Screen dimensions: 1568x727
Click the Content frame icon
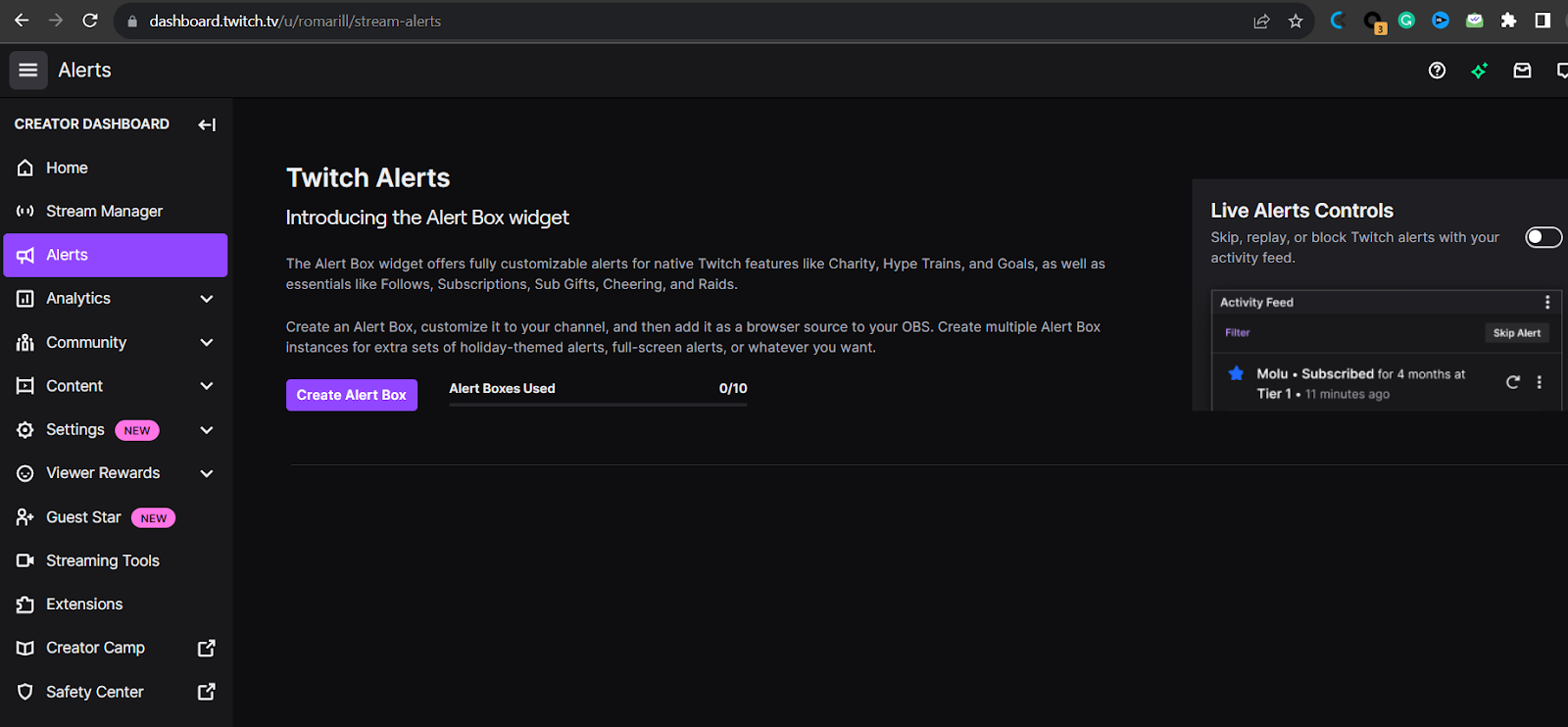point(25,386)
